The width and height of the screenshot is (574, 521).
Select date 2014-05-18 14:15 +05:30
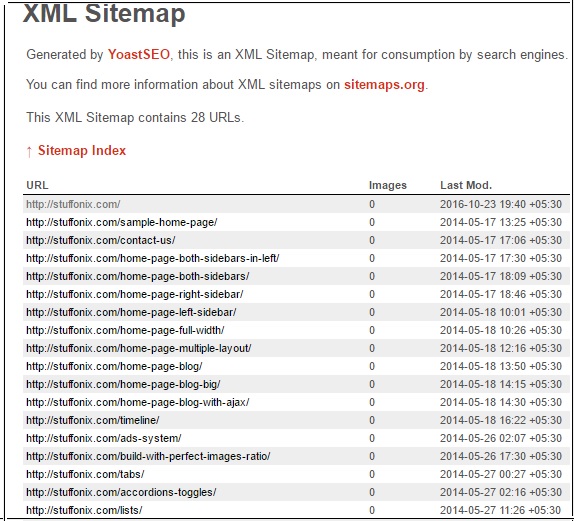point(501,384)
